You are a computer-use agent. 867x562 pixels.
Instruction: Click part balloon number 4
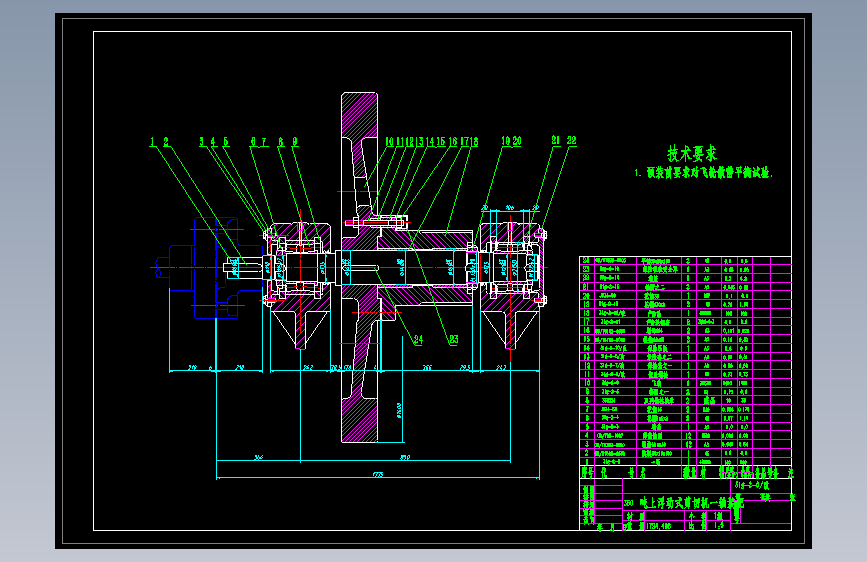(213, 142)
